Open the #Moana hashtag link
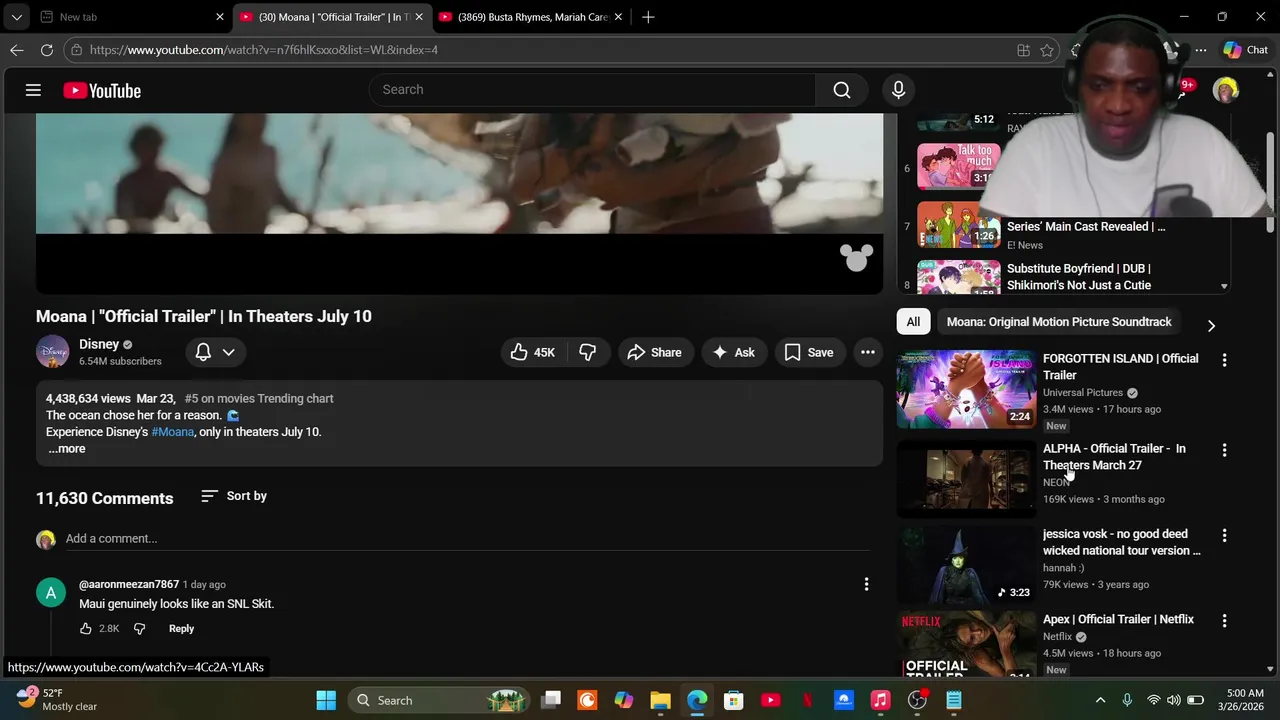This screenshot has height=720, width=1280. [172, 432]
